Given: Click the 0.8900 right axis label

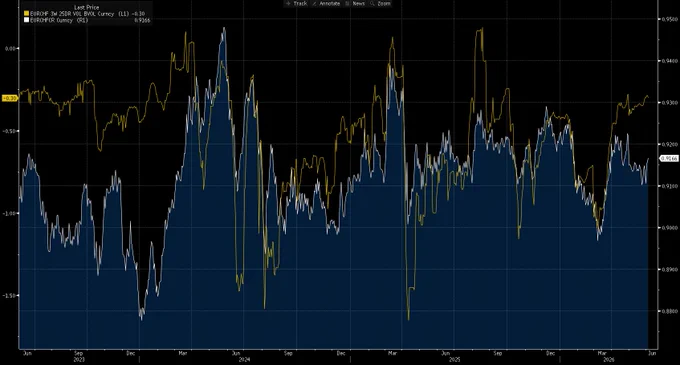Looking at the screenshot, I should point(669,269).
